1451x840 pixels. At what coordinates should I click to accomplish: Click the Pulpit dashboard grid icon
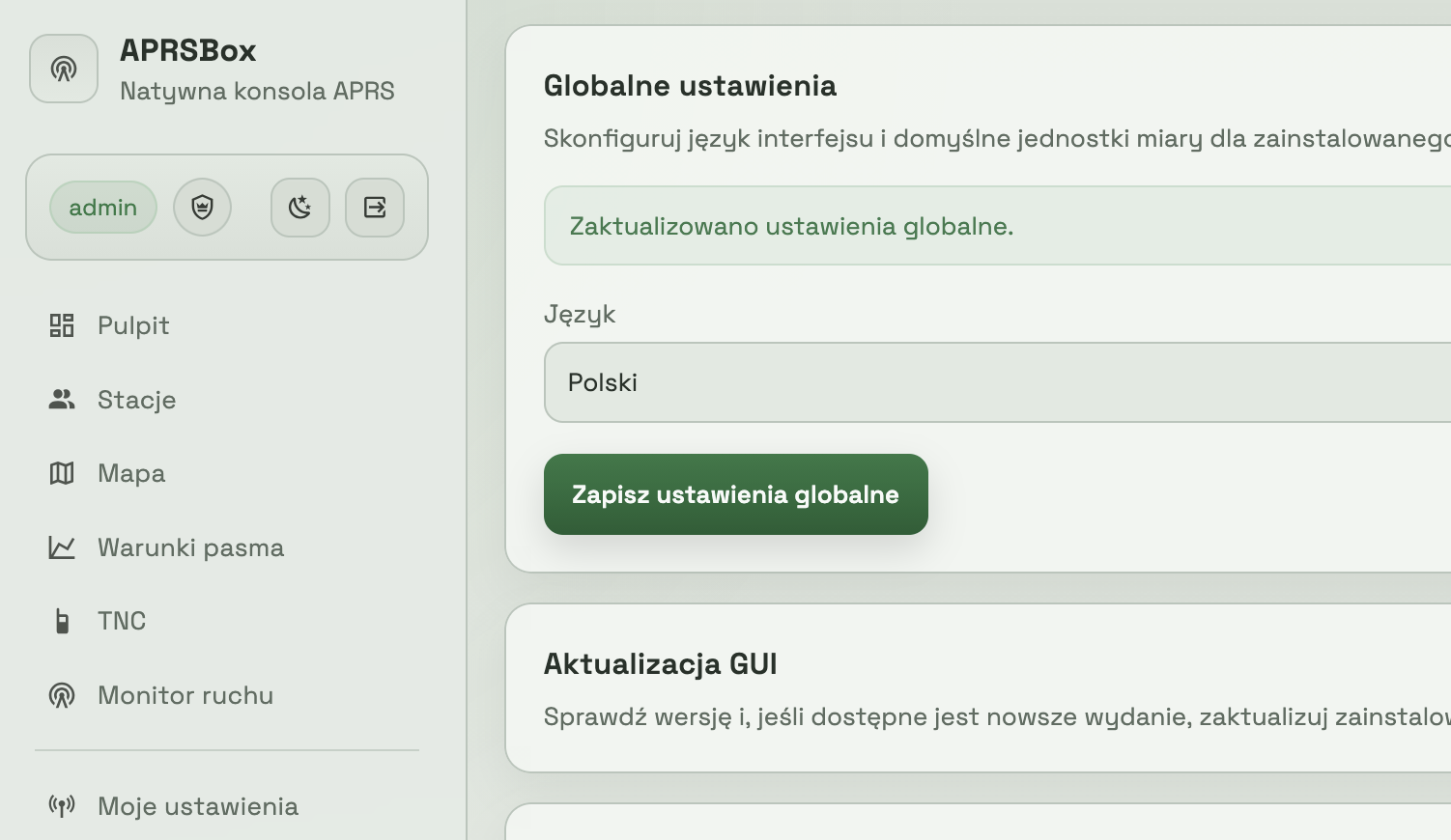[x=62, y=325]
